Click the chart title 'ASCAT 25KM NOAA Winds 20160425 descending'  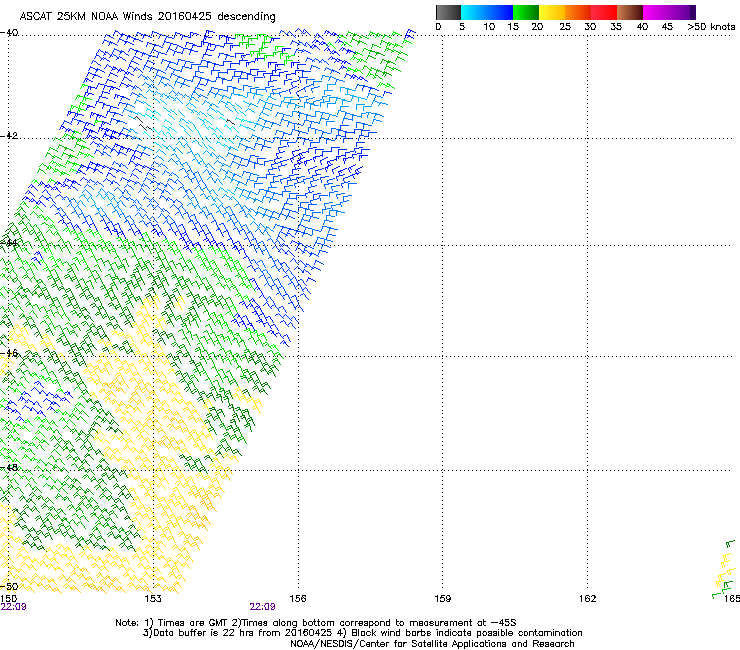tap(147, 16)
